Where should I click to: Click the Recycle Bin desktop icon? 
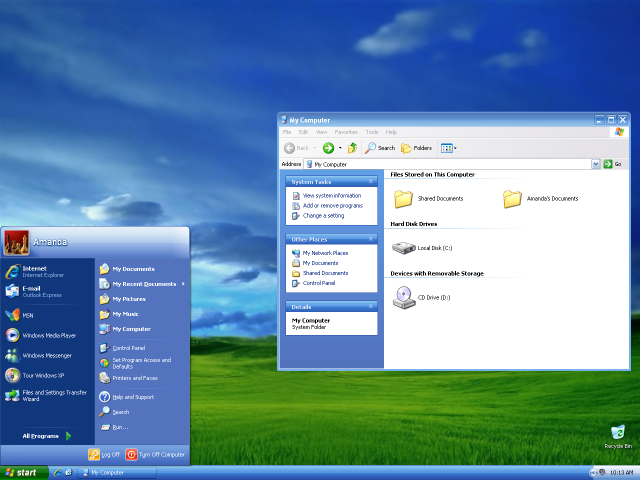(x=618, y=436)
